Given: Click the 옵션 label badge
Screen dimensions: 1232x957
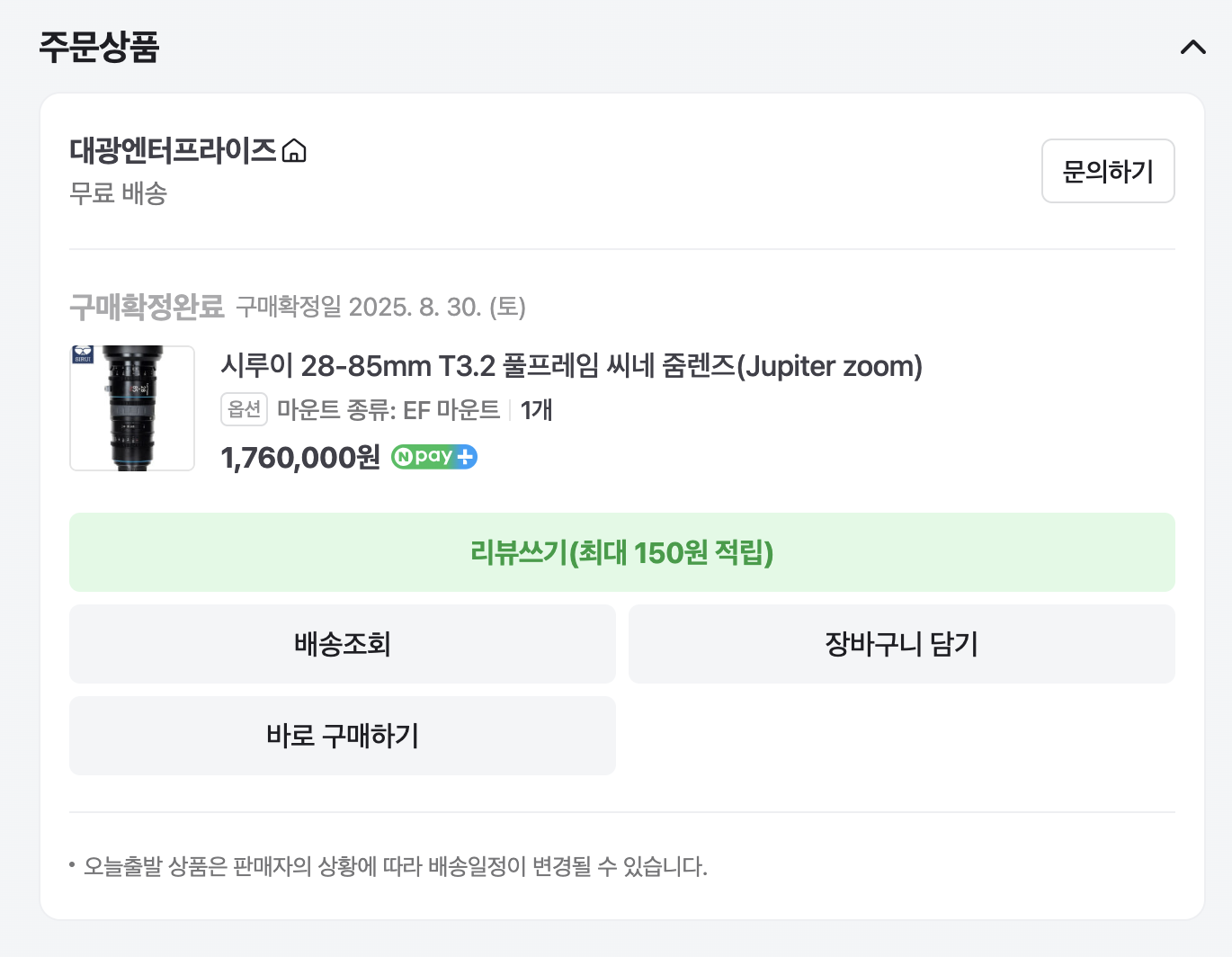Looking at the screenshot, I should click(244, 410).
